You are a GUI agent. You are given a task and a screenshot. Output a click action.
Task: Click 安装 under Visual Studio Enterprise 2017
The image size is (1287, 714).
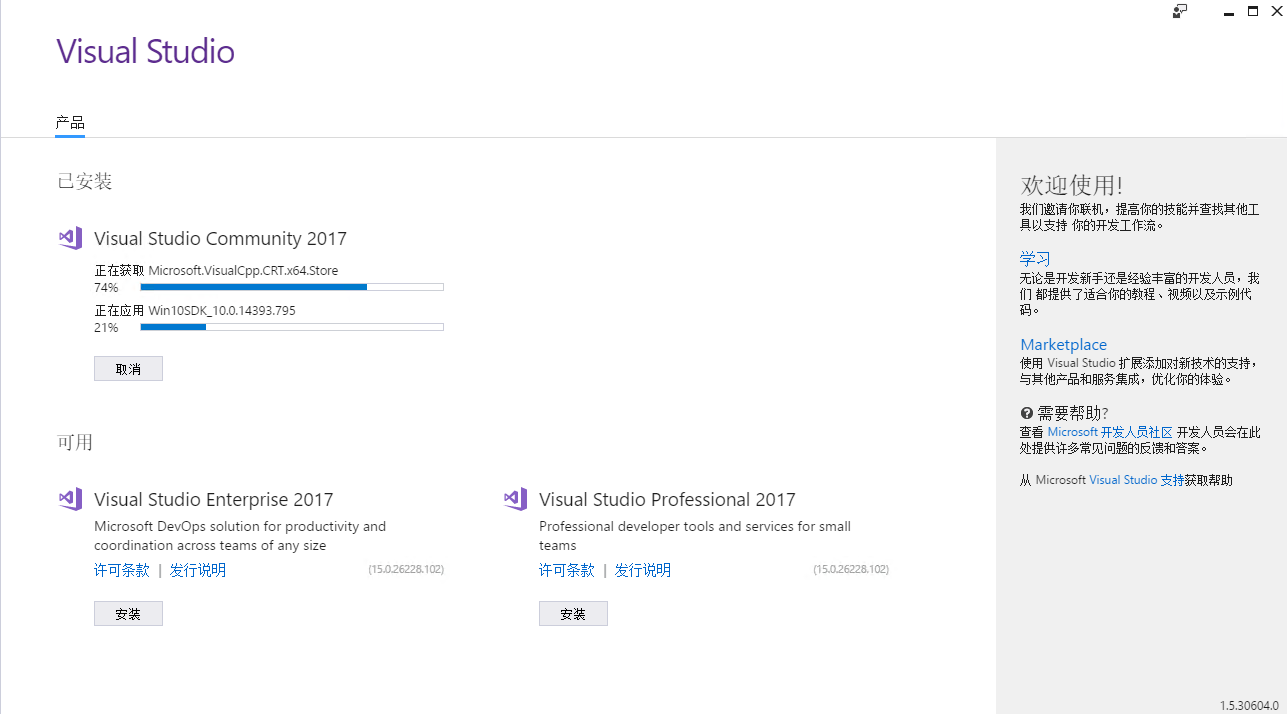coord(128,613)
